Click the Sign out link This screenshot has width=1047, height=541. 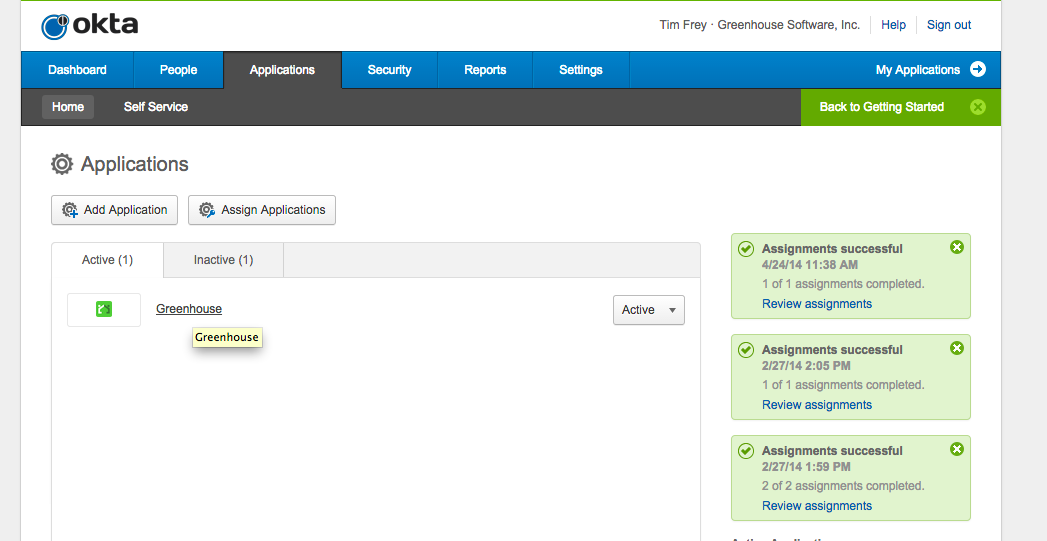pyautogui.click(x=949, y=25)
